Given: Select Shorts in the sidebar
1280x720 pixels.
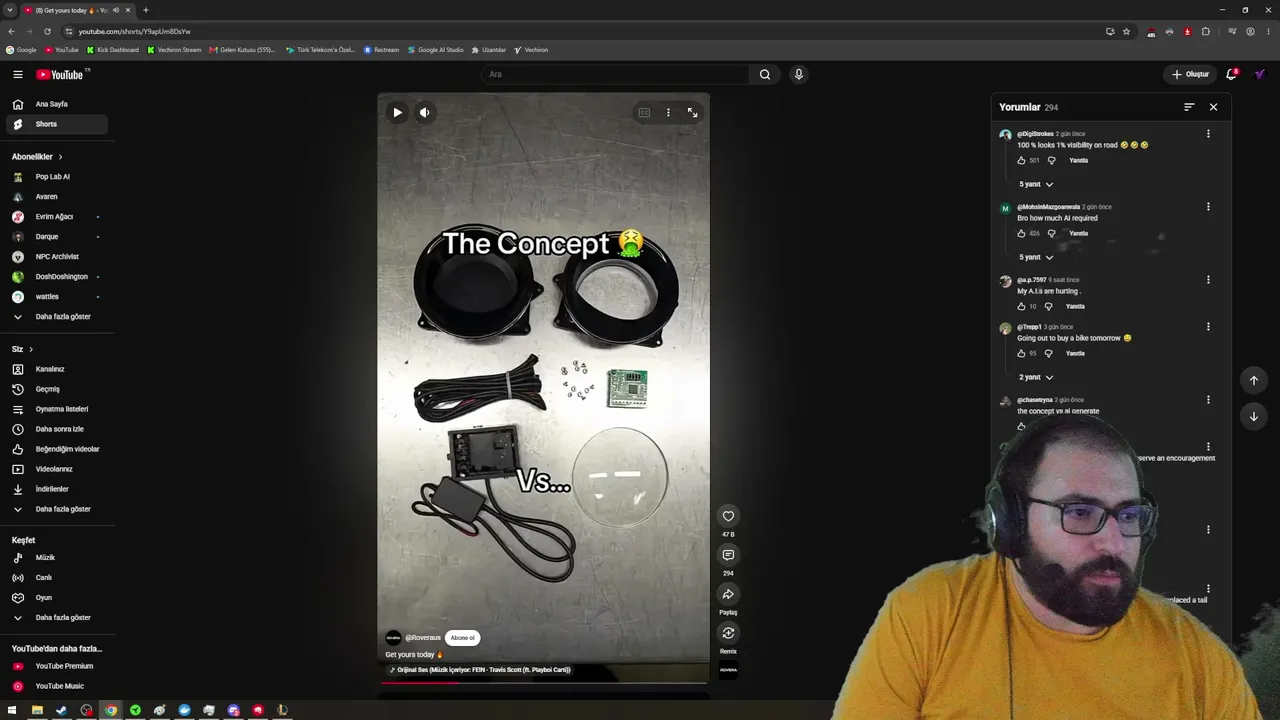Looking at the screenshot, I should (58, 124).
